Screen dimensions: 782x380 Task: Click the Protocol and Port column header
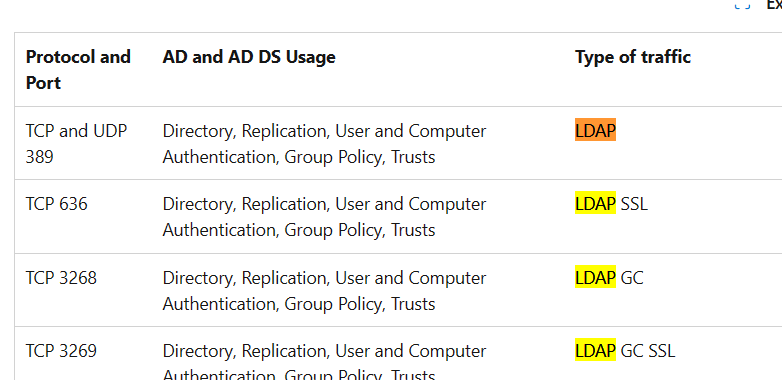tap(78, 69)
